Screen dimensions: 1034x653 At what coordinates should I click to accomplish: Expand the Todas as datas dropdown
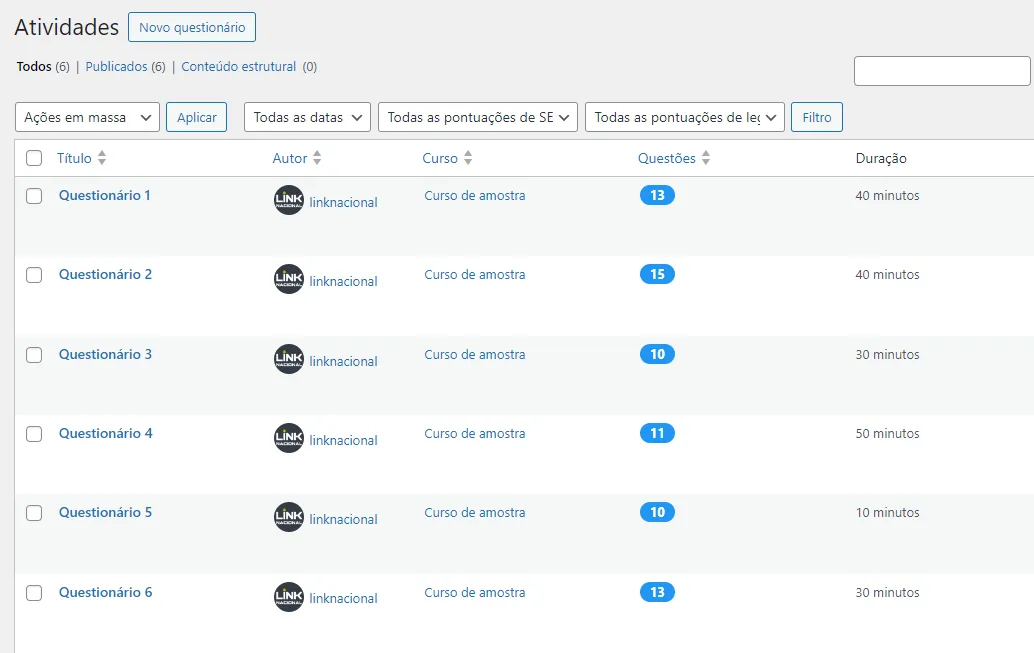pyautogui.click(x=307, y=117)
